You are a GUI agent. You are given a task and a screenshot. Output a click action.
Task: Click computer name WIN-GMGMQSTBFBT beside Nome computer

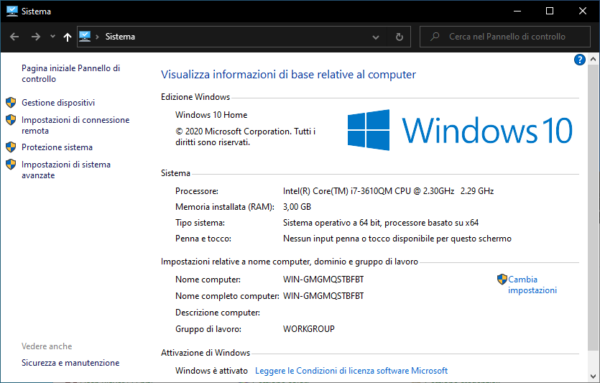click(x=323, y=280)
